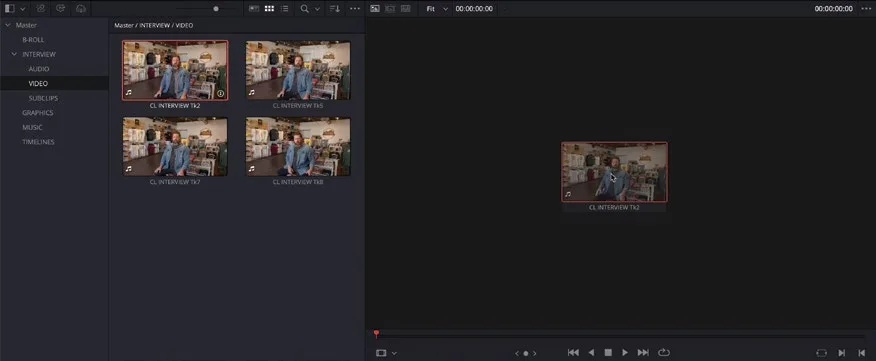Open the Fit zoom dropdown
876x361 pixels.
point(437,9)
